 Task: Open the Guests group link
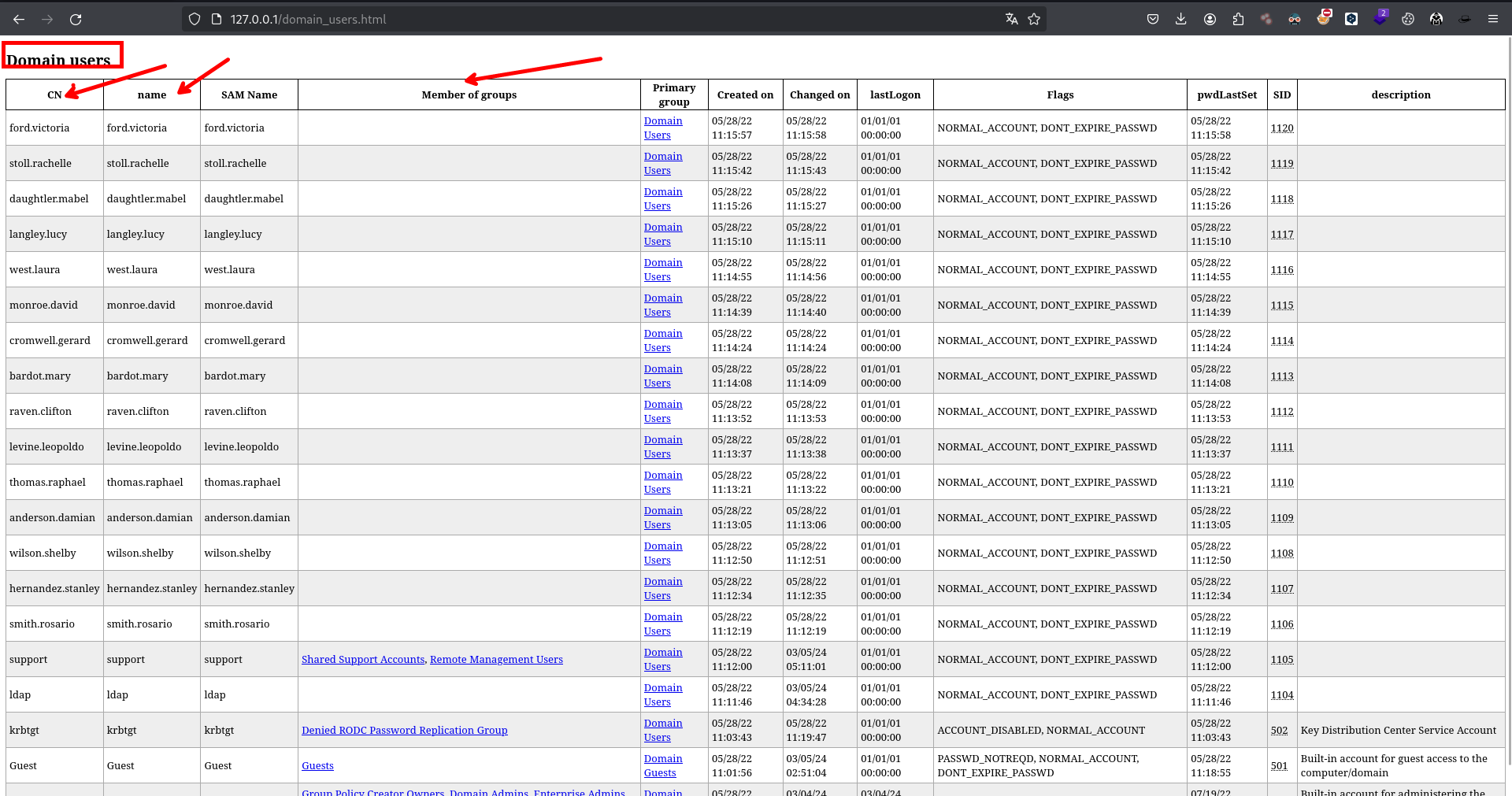click(x=317, y=765)
